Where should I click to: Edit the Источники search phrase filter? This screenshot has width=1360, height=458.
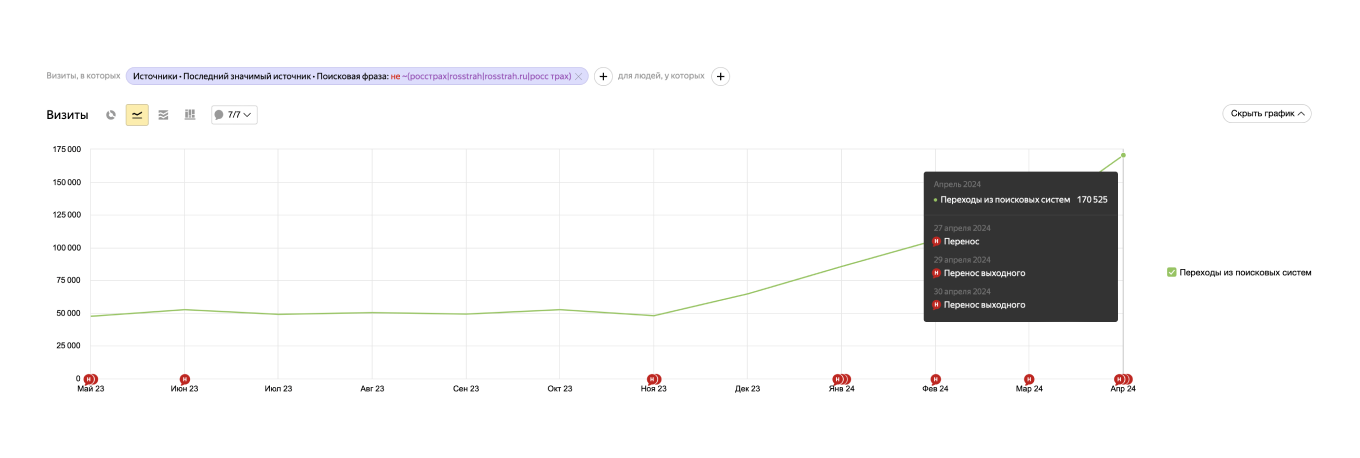(350, 76)
